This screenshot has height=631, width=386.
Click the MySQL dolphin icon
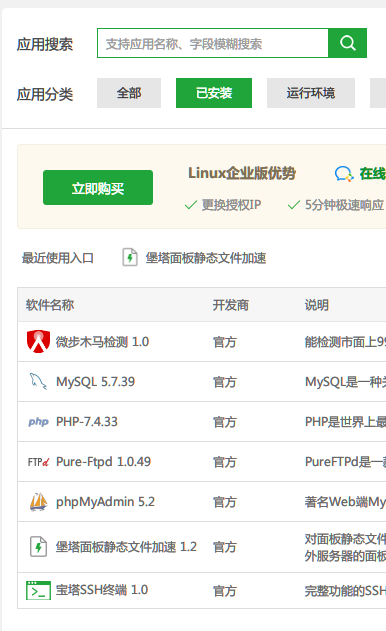38,381
